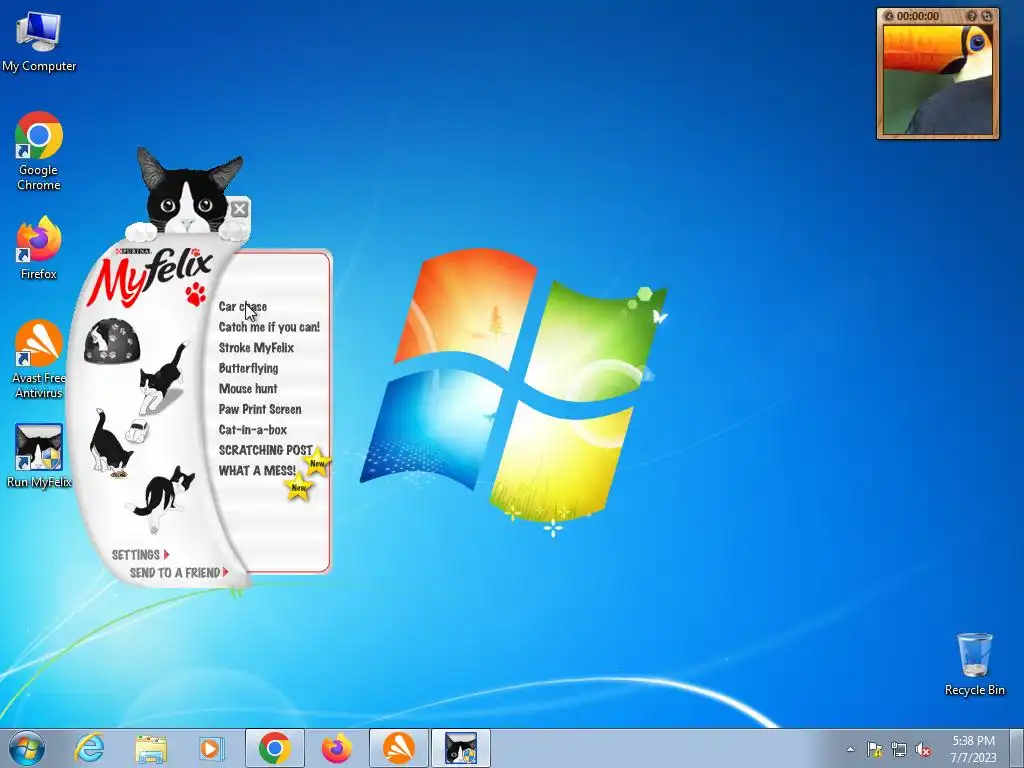
Task: Click the toucan picture puzzle gadget image
Action: (x=938, y=80)
